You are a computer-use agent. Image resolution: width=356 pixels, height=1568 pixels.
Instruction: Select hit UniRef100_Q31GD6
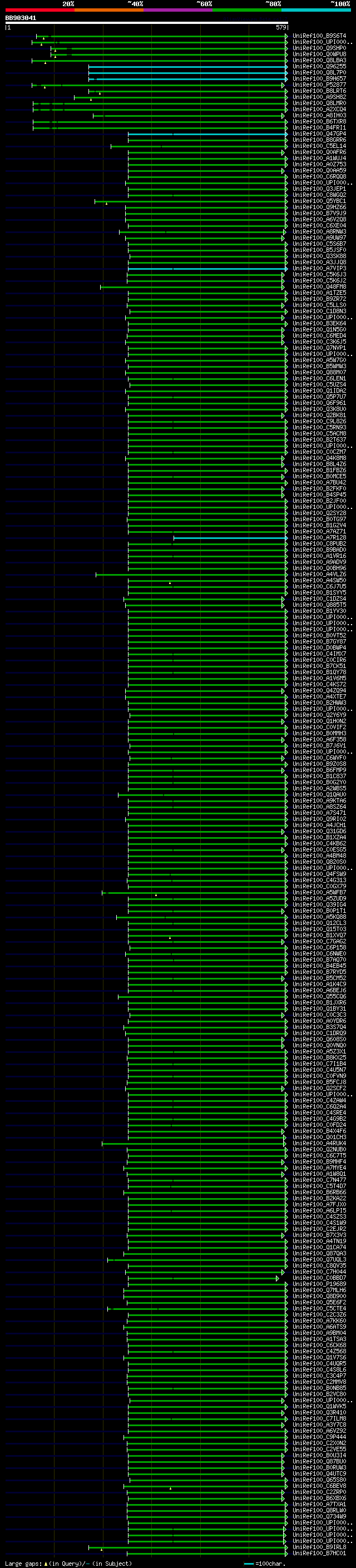point(319,831)
